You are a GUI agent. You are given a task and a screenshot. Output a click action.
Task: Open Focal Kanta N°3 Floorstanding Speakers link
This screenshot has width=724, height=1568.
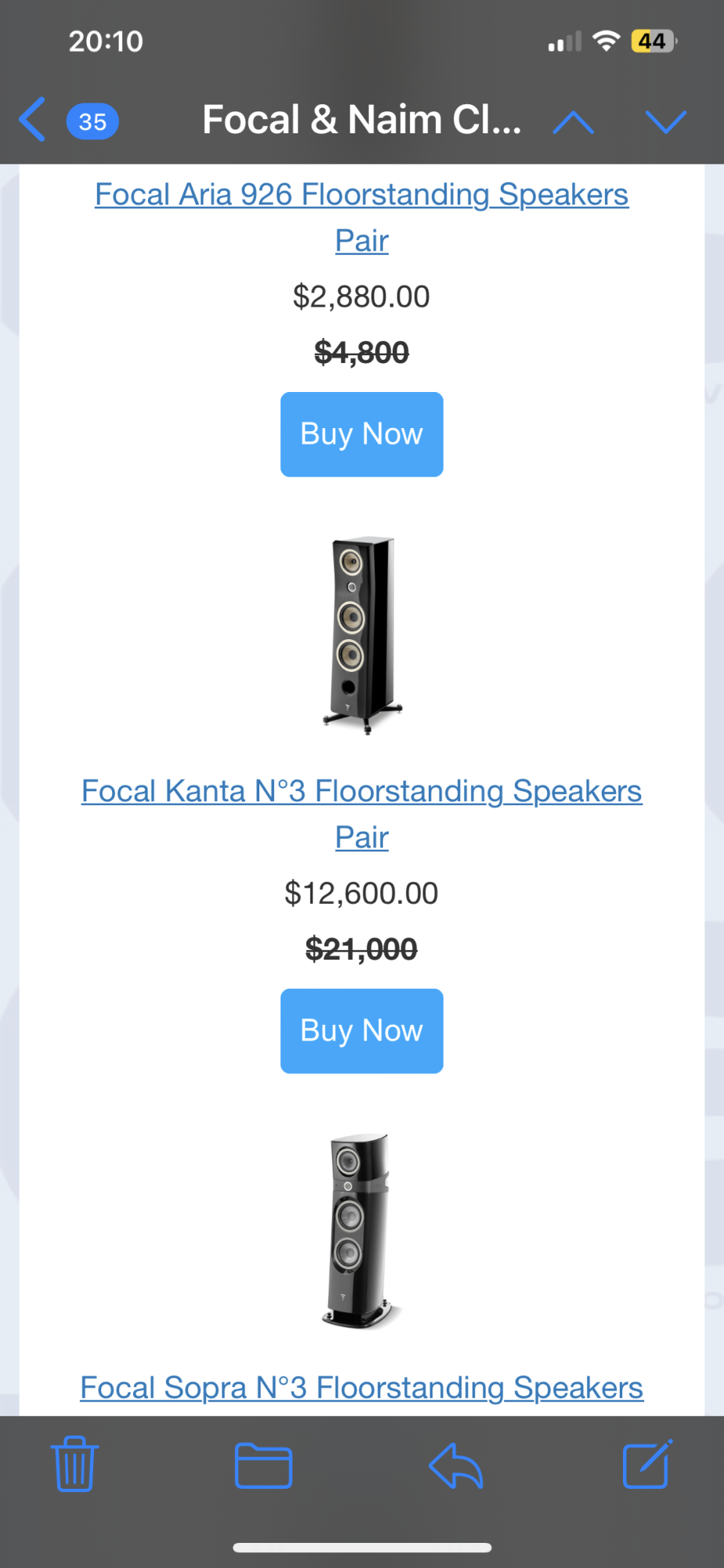pyautogui.click(x=362, y=814)
